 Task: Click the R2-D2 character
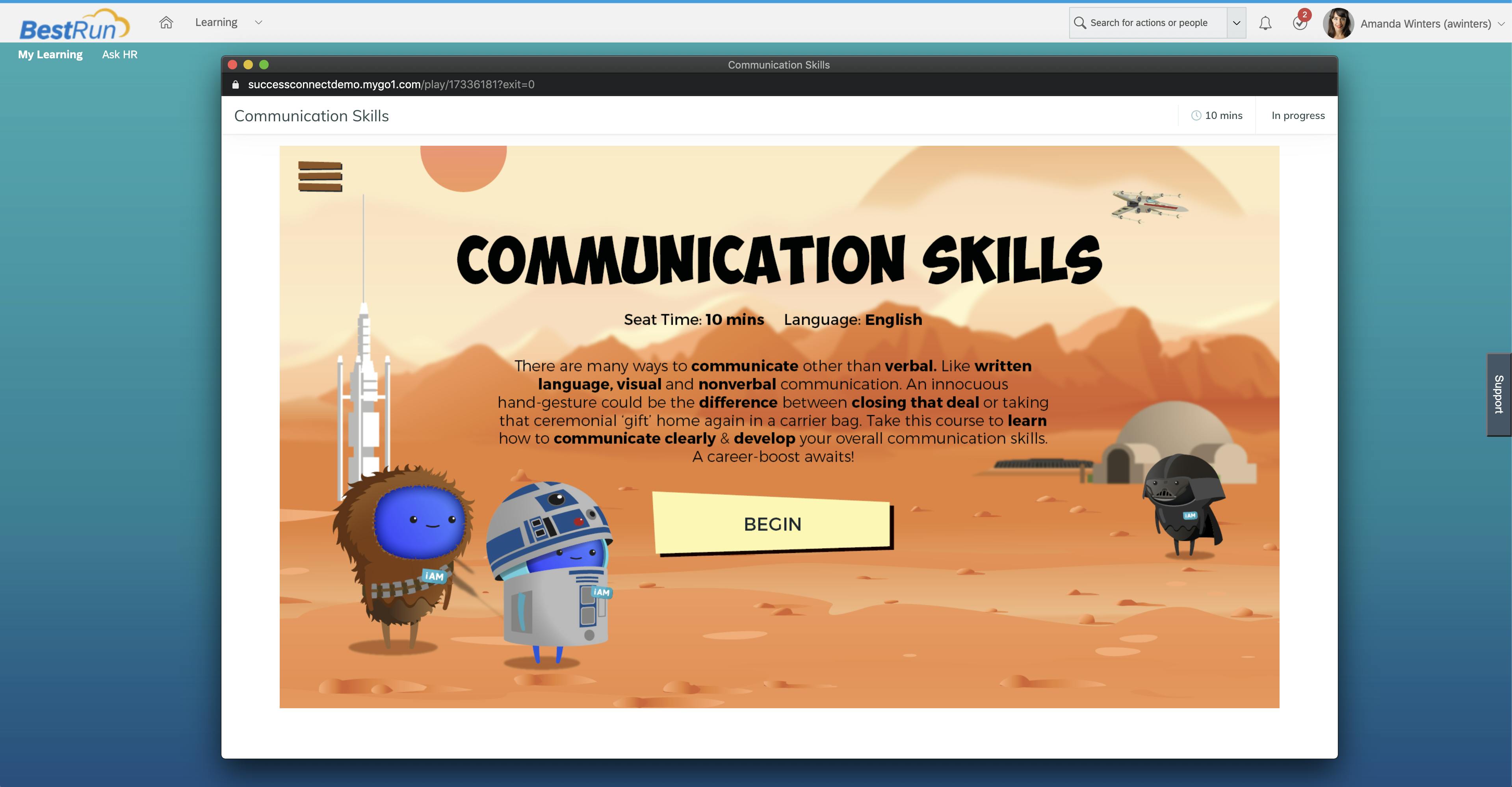point(550,574)
